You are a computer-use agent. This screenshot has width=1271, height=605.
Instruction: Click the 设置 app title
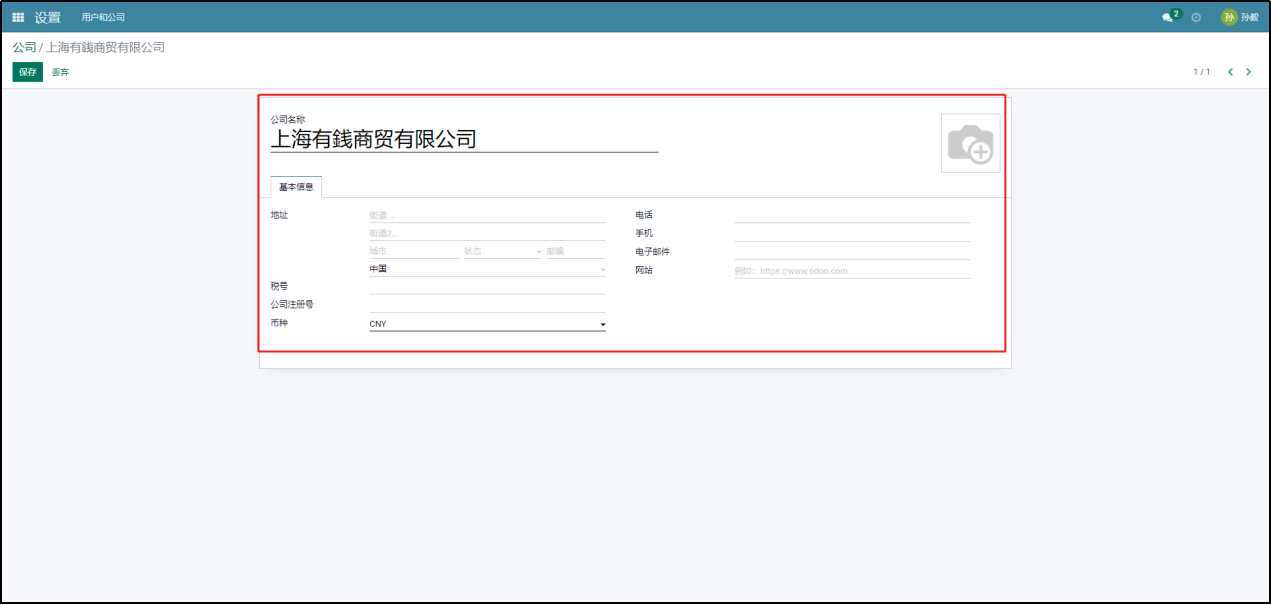48,18
